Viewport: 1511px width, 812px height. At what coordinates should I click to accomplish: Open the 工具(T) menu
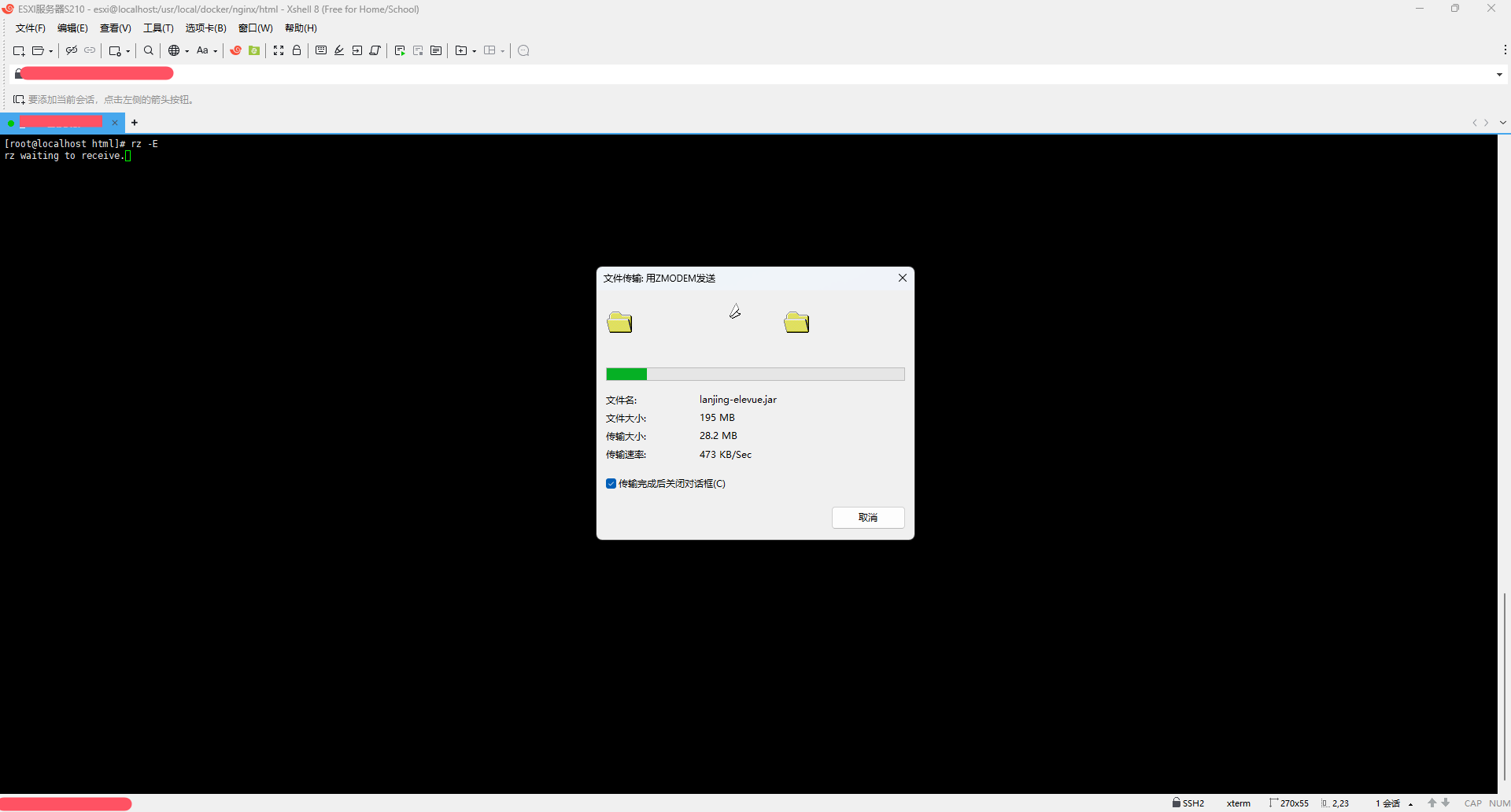coord(158,28)
